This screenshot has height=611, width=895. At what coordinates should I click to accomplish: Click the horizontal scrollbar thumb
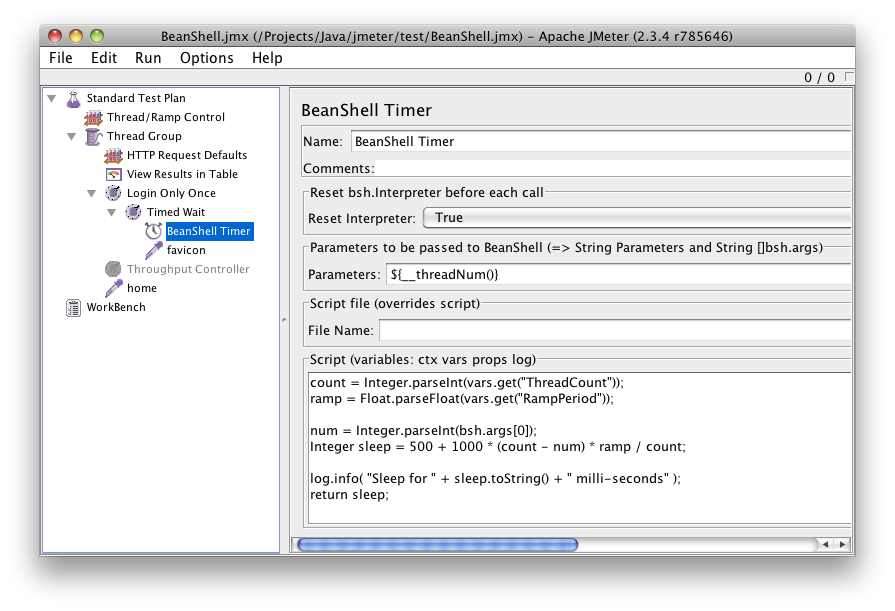(438, 545)
